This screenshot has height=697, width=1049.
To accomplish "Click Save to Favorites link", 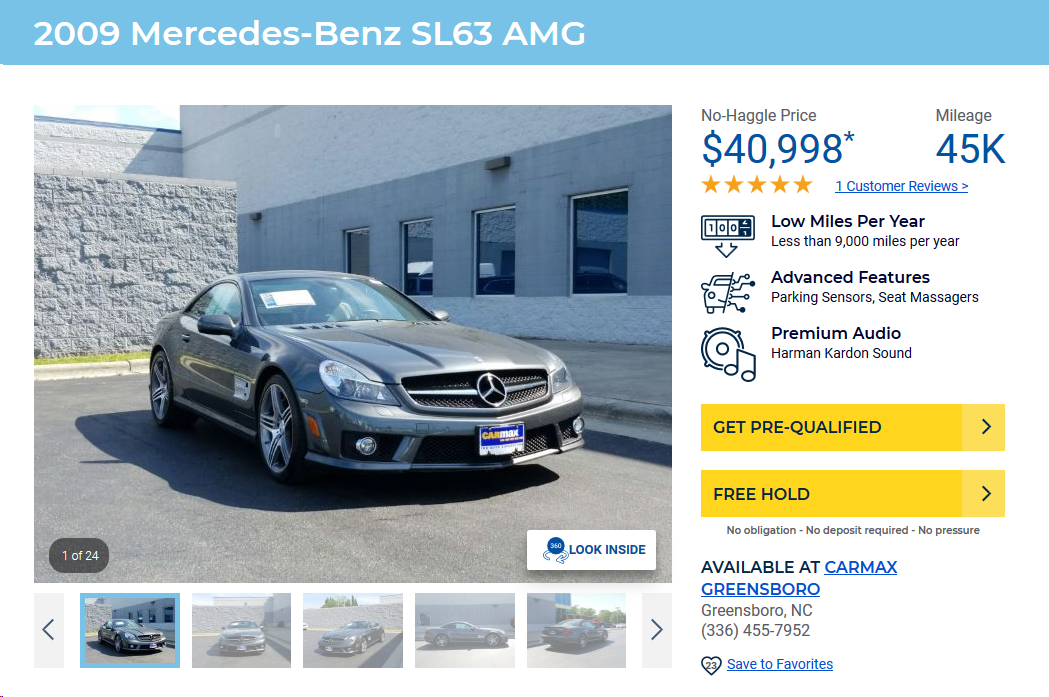I will [x=779, y=664].
